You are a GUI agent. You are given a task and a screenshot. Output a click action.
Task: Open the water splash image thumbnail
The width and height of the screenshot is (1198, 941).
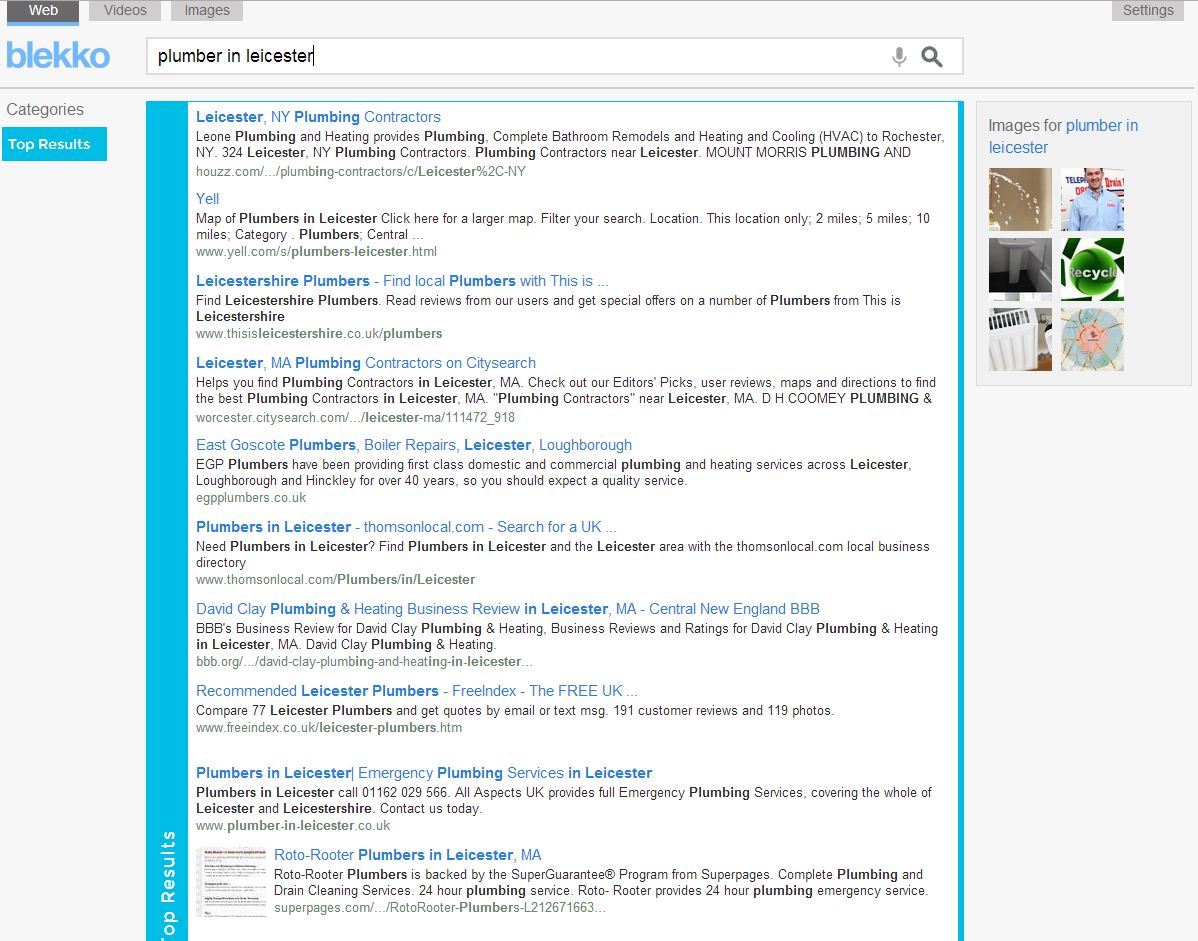click(x=1020, y=200)
